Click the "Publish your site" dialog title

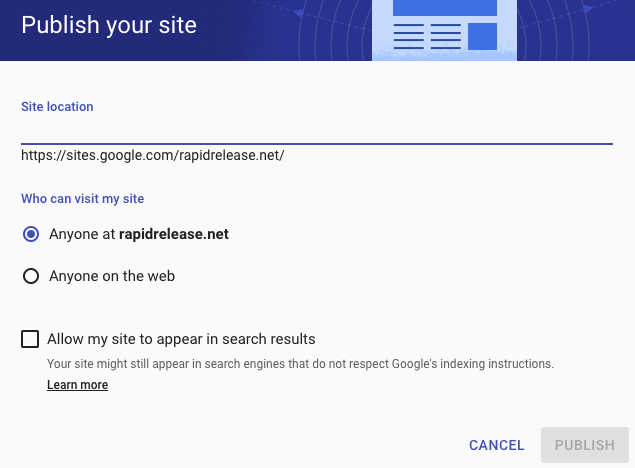[109, 24]
